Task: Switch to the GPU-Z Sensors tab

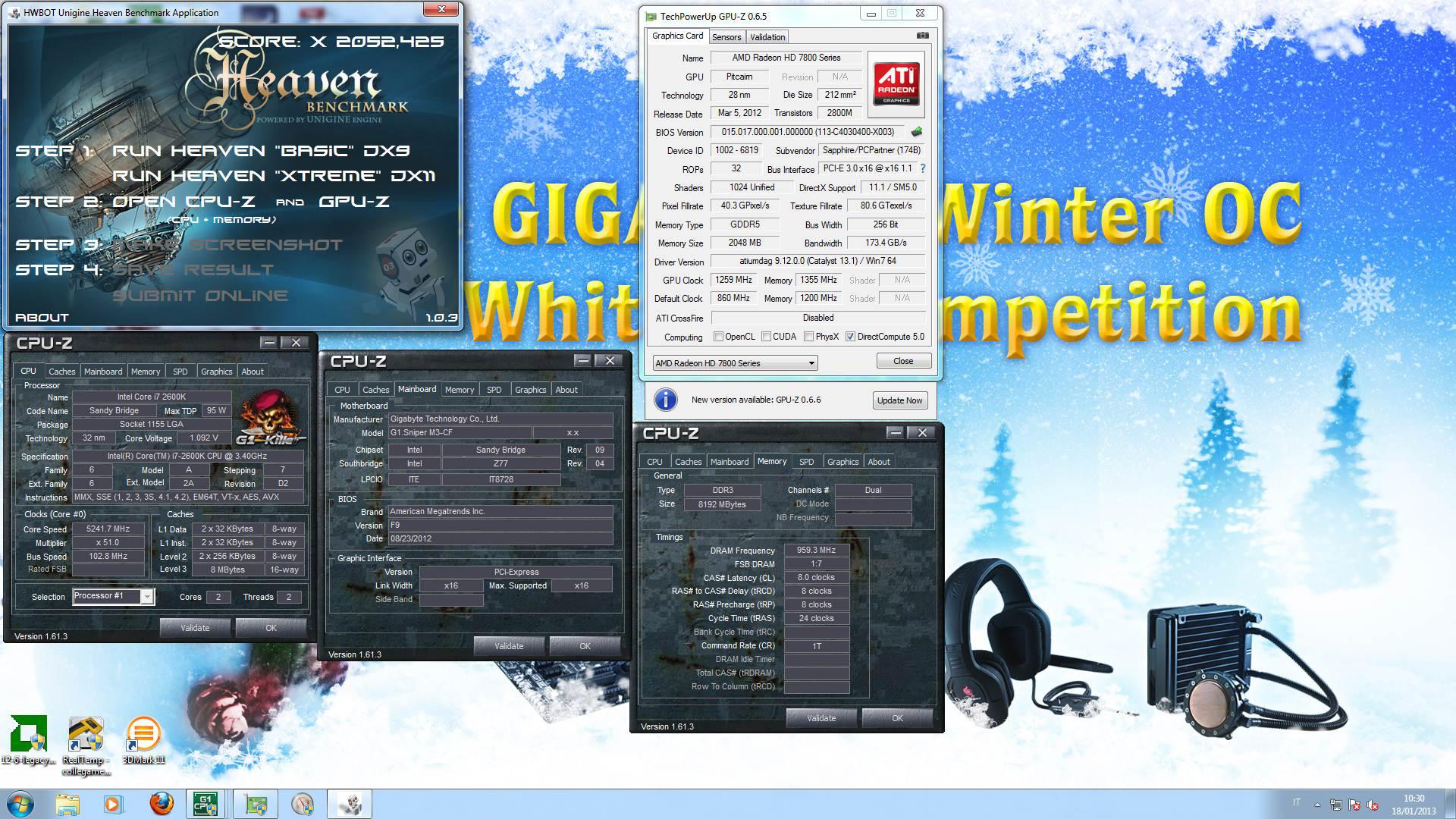Action: pyautogui.click(x=726, y=37)
